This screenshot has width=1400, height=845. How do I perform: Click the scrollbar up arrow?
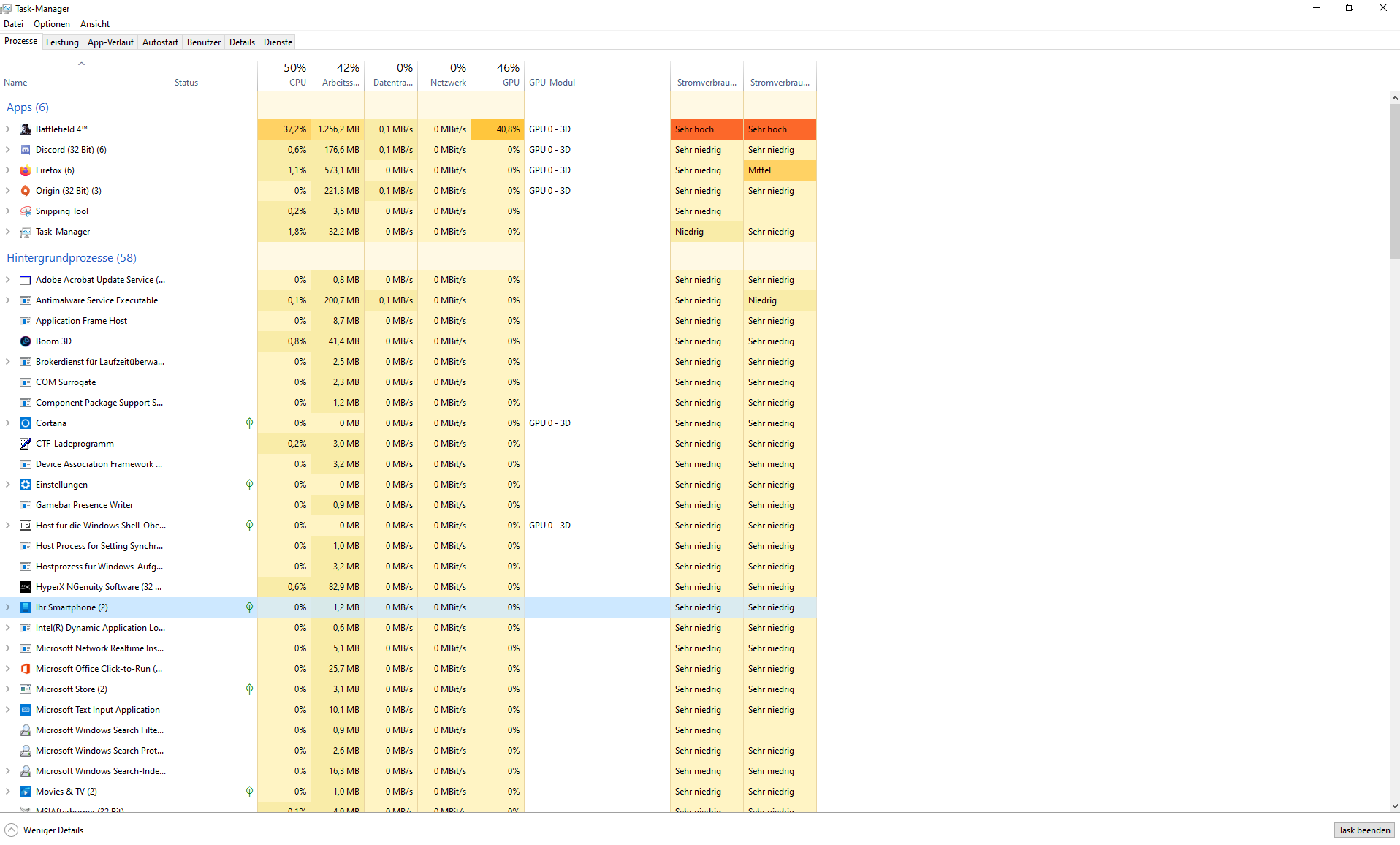click(1394, 98)
